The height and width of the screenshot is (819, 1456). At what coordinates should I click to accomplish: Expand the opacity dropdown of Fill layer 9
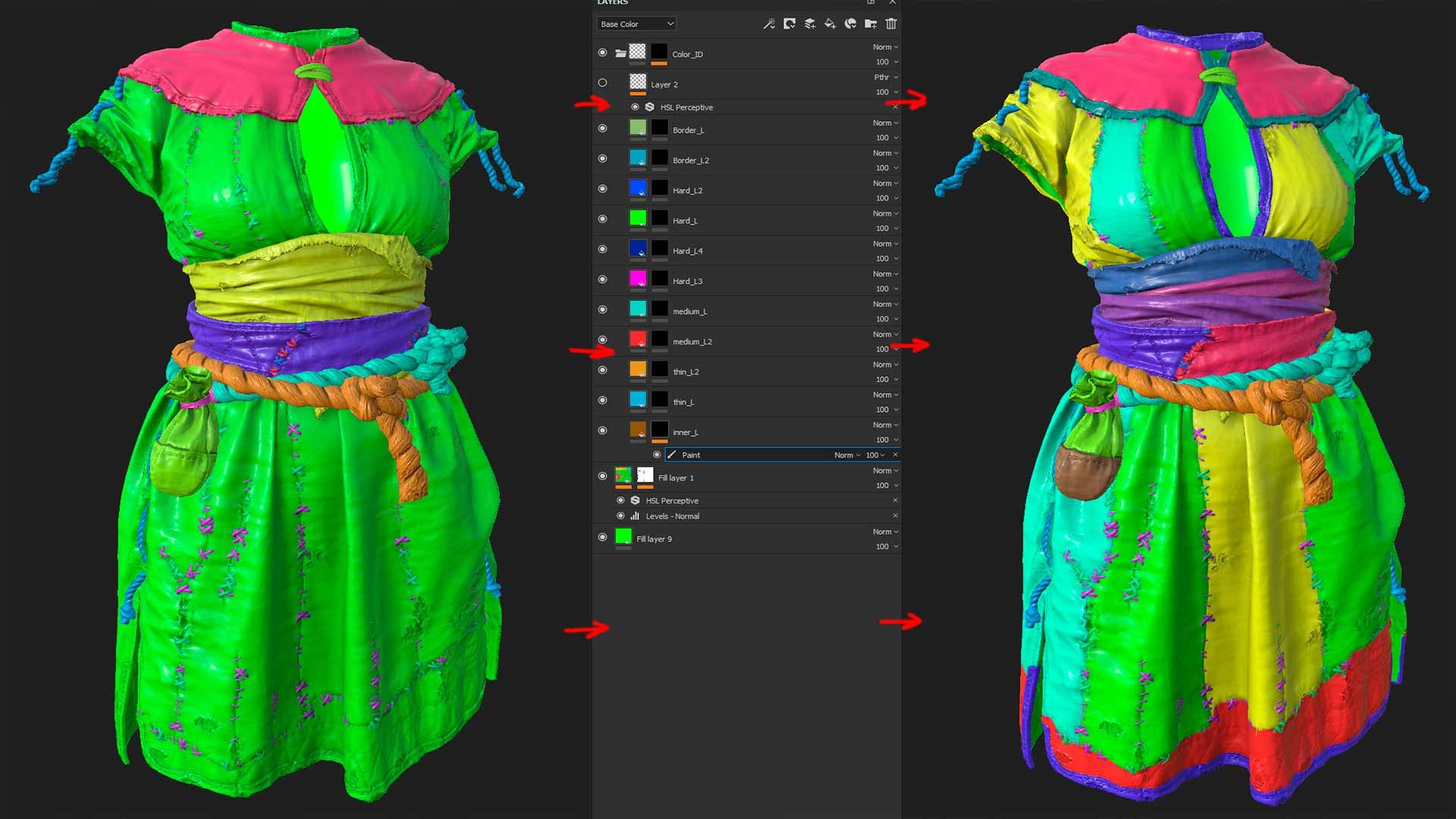coord(896,547)
